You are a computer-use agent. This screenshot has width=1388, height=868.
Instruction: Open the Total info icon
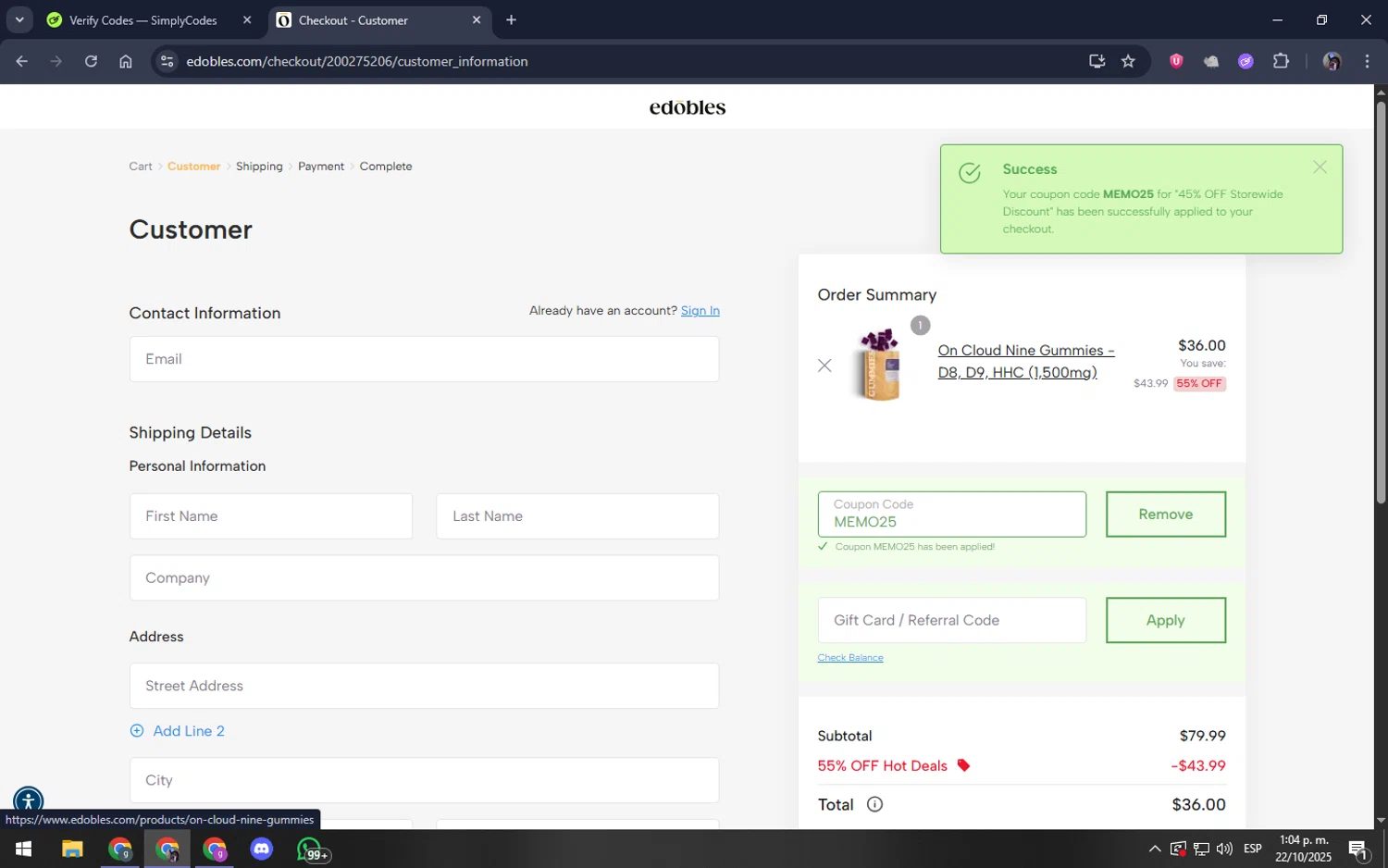point(874,804)
